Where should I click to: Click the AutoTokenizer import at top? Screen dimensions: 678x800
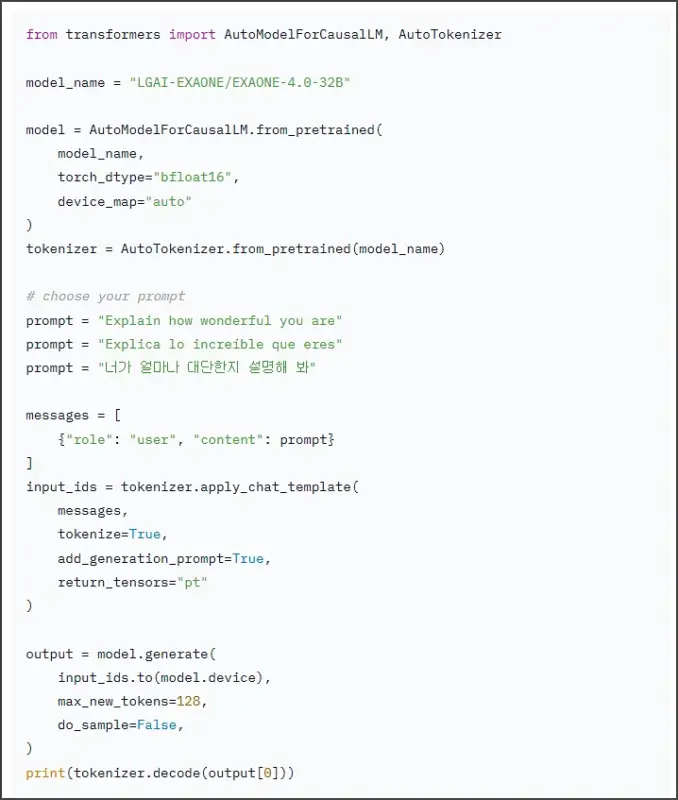(x=449, y=35)
